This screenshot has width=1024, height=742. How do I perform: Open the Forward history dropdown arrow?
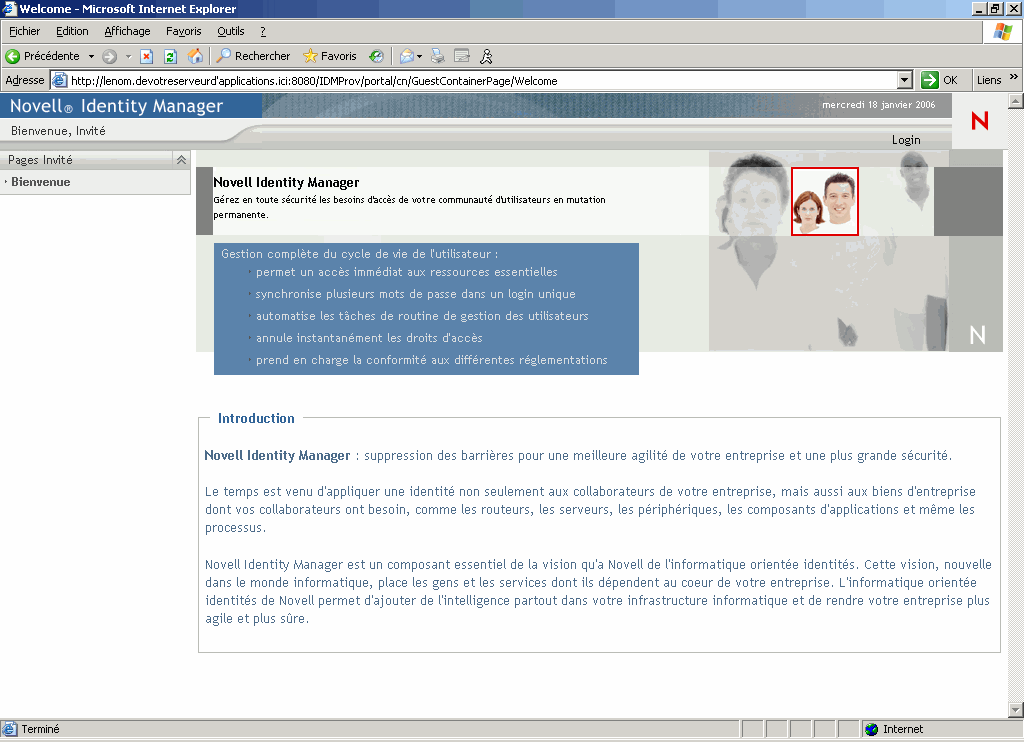[x=129, y=56]
